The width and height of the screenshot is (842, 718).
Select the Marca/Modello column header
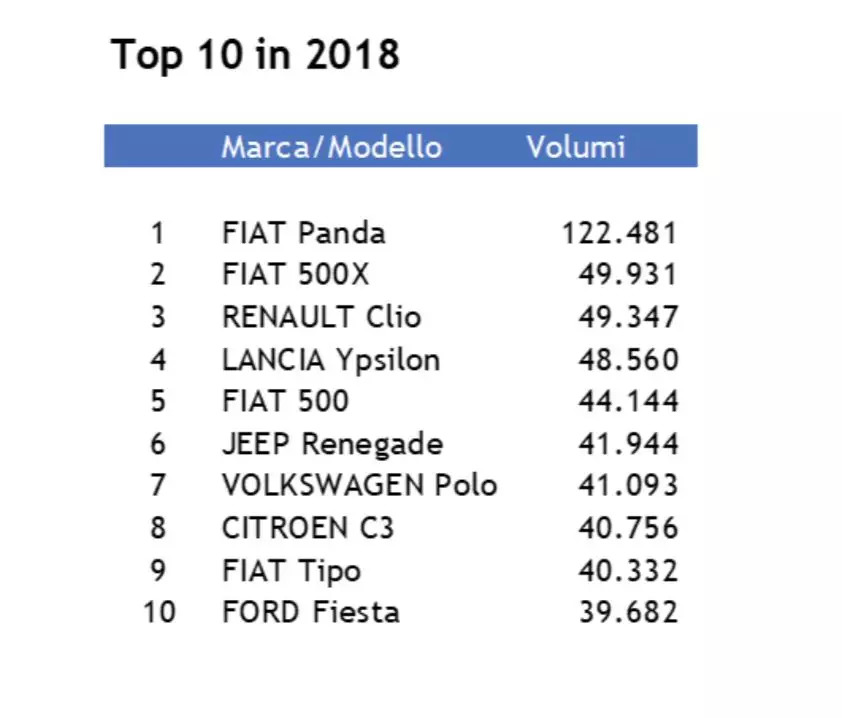(331, 147)
